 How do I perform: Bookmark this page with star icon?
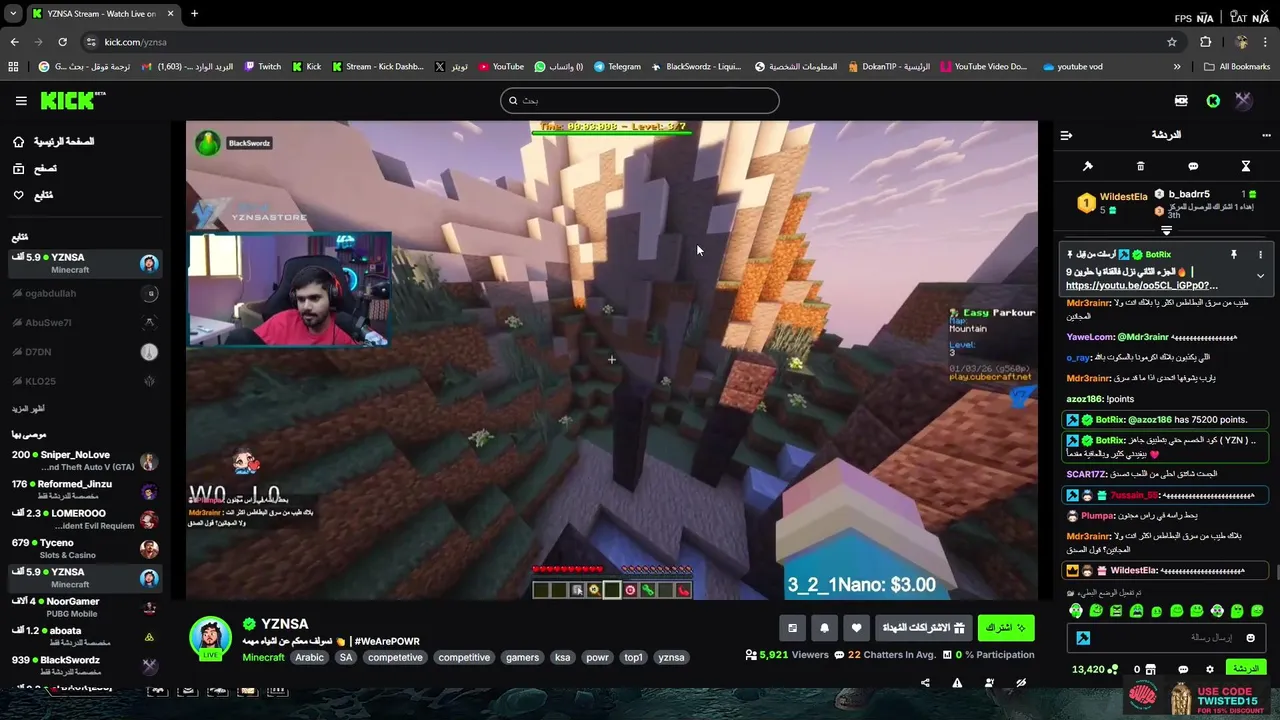(x=1172, y=42)
